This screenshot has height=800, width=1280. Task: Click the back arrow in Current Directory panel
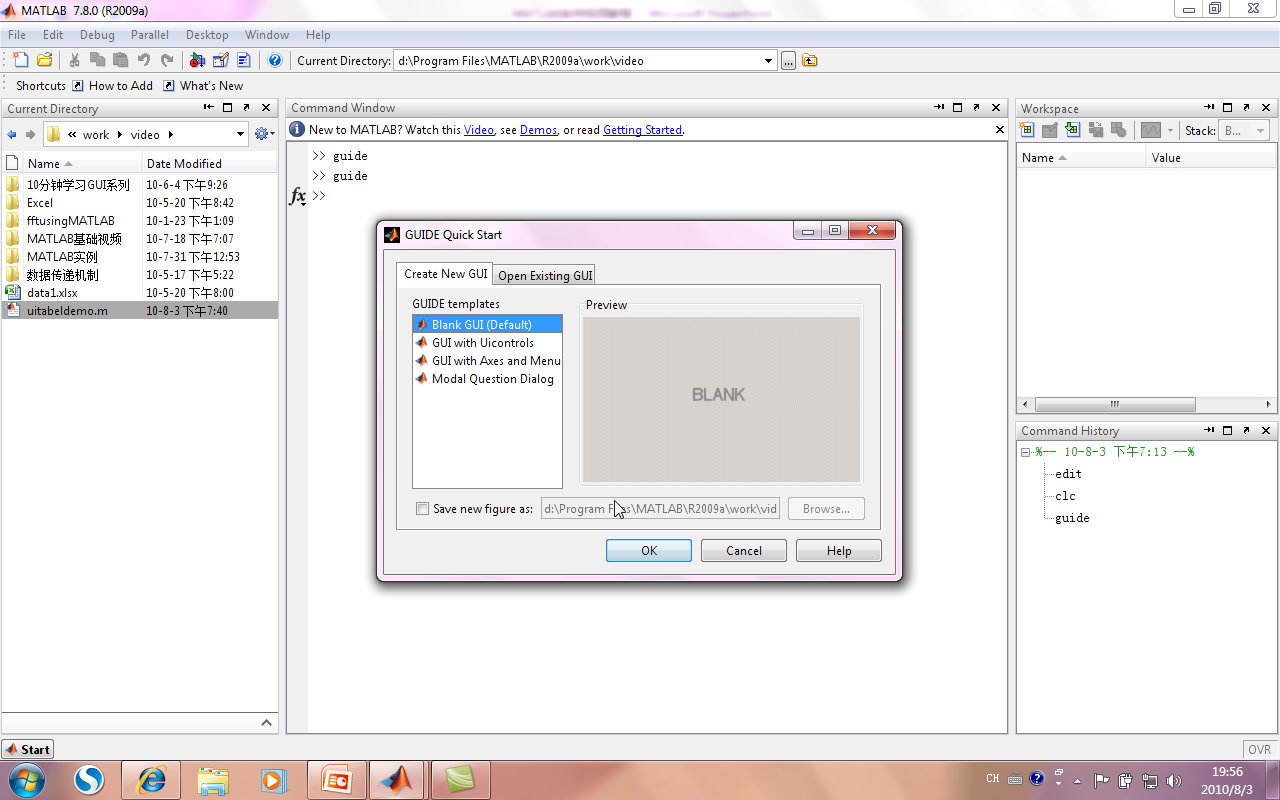(12, 134)
